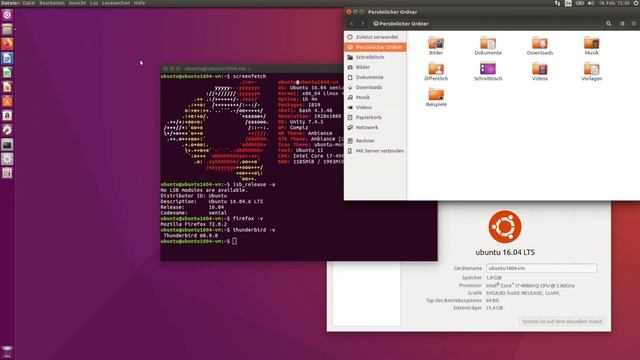Switch file manager to grid view icon
Viewport: 640px width, 360px height.
[622, 24]
